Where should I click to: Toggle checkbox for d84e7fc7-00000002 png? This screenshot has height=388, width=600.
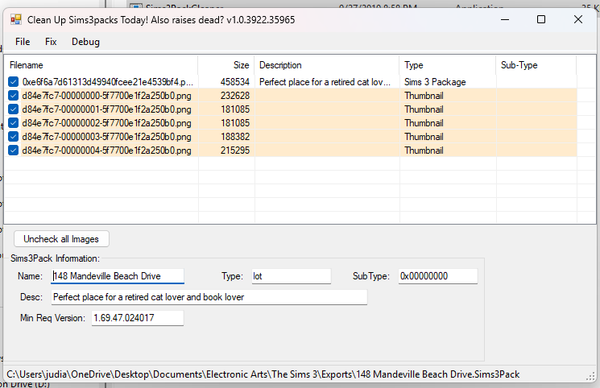(x=13, y=123)
